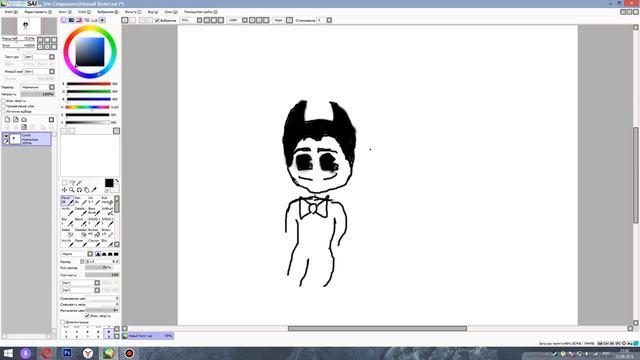Open the paper texture dropdown
Viewport: 640px width, 360px height.
(x=52, y=57)
